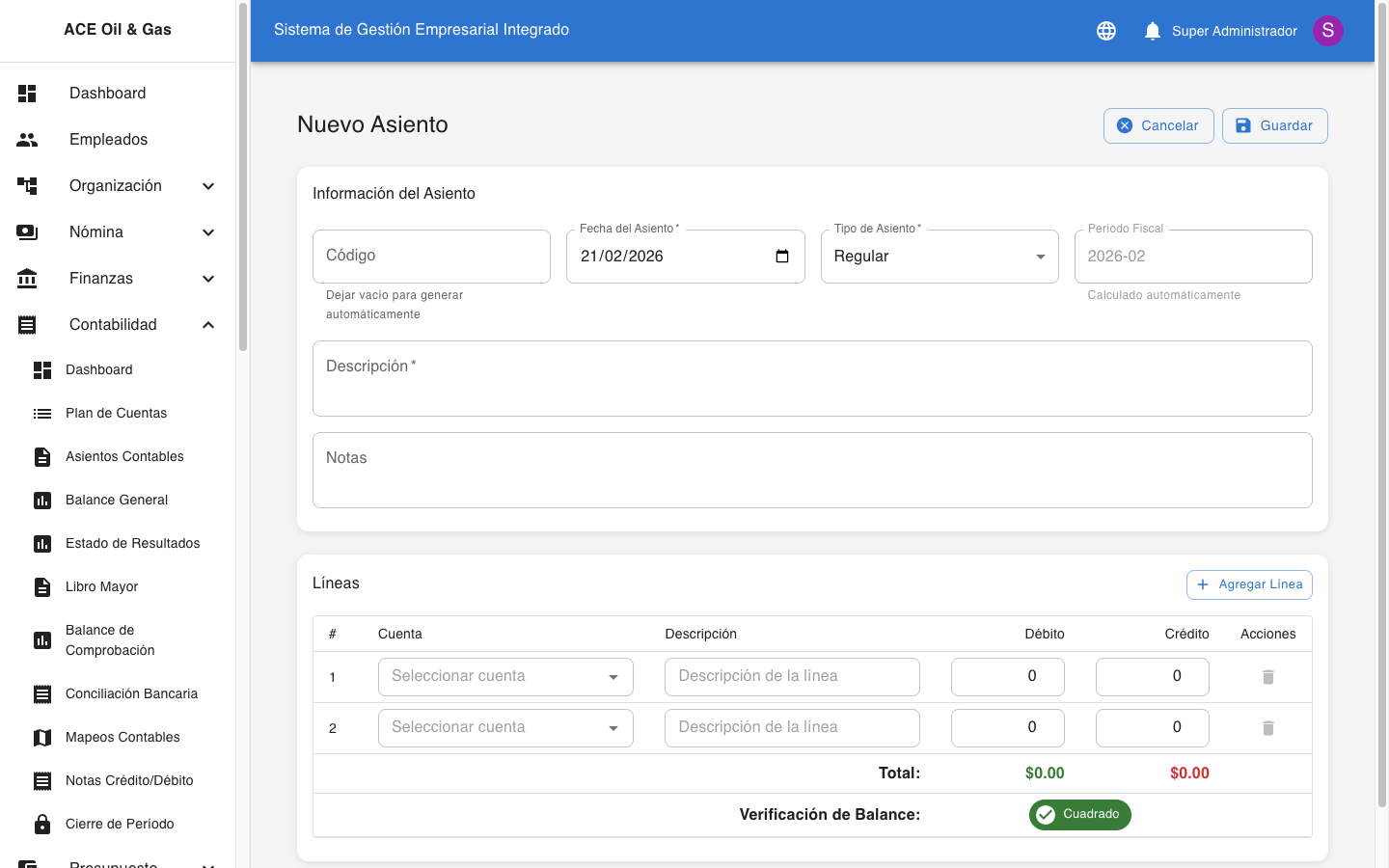Click the Mapeos Contables map icon

point(42,738)
